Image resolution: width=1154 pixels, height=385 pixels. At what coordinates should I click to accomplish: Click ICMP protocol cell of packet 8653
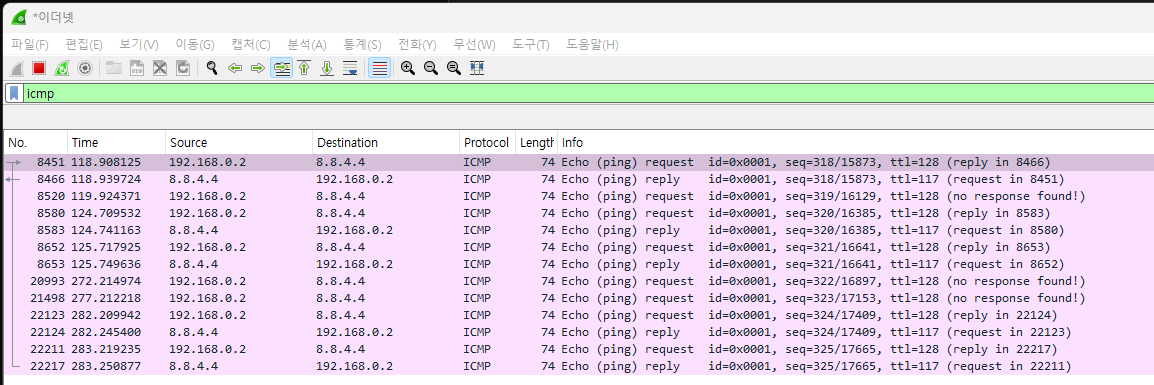tap(477, 264)
